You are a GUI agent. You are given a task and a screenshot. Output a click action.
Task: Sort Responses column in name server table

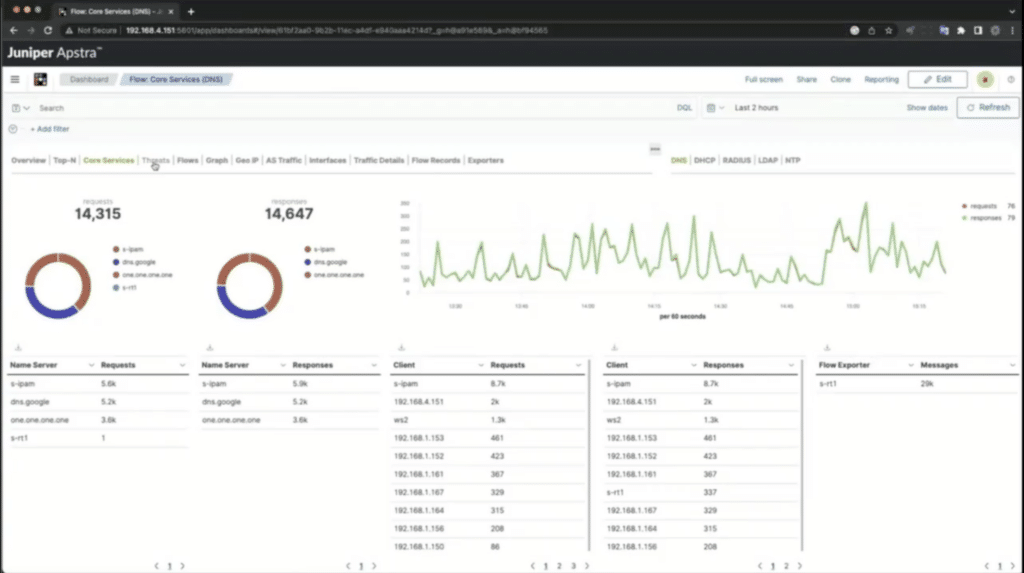click(334, 365)
